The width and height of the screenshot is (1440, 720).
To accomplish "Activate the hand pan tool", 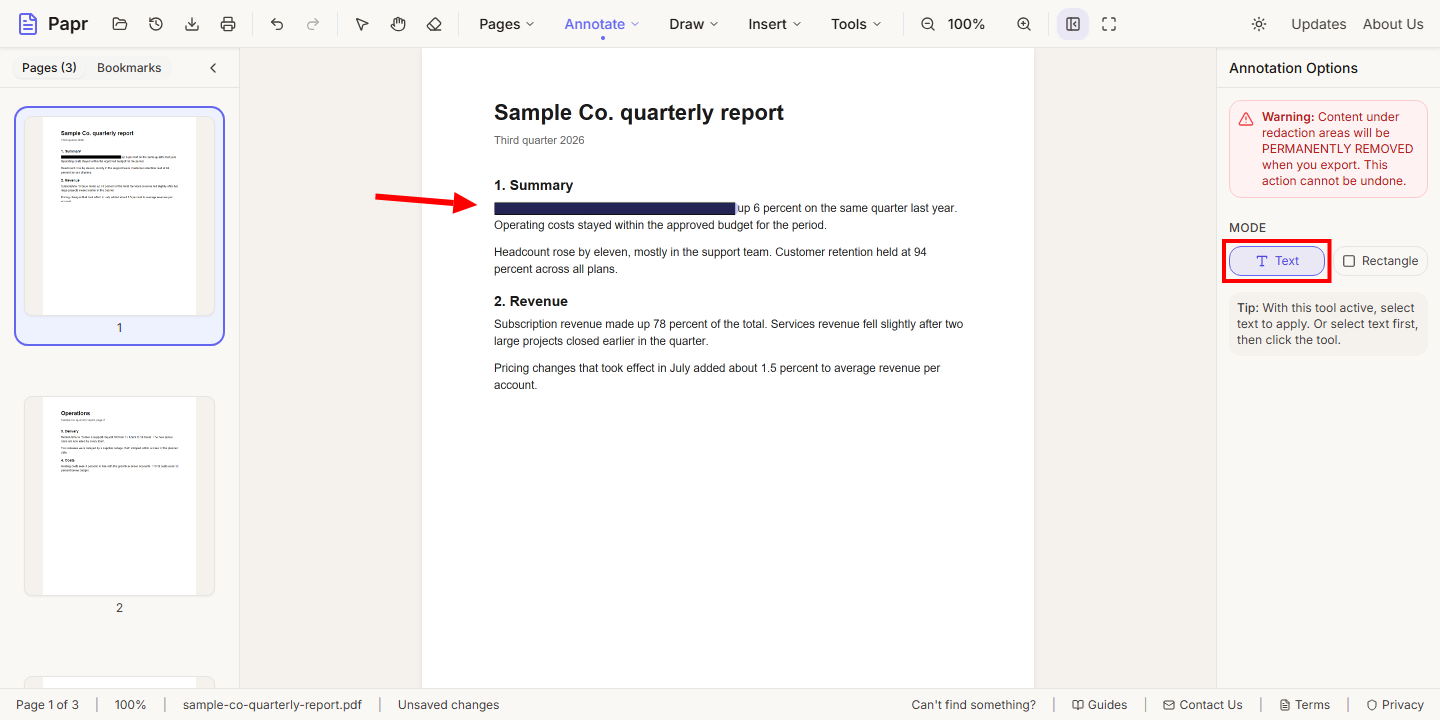I will 398,24.
